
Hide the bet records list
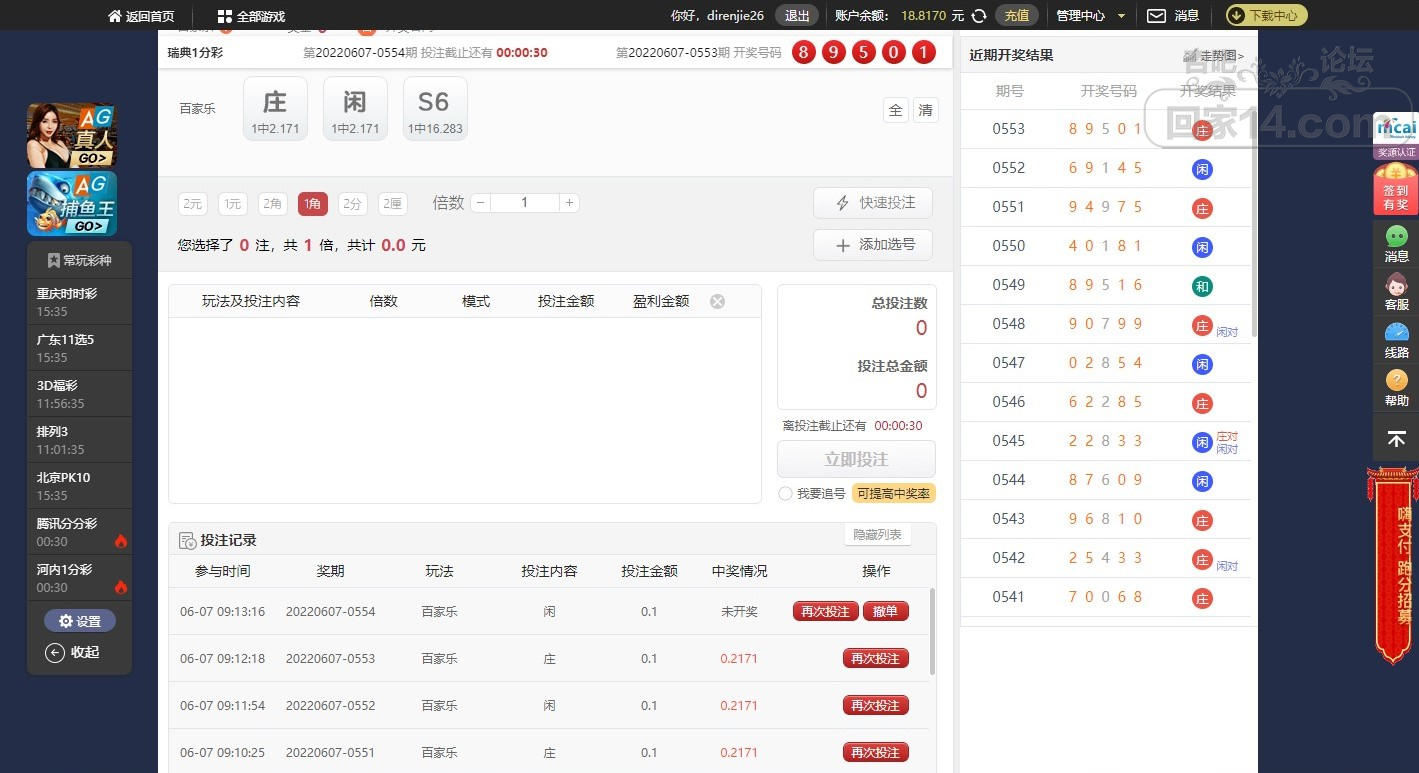coord(877,535)
